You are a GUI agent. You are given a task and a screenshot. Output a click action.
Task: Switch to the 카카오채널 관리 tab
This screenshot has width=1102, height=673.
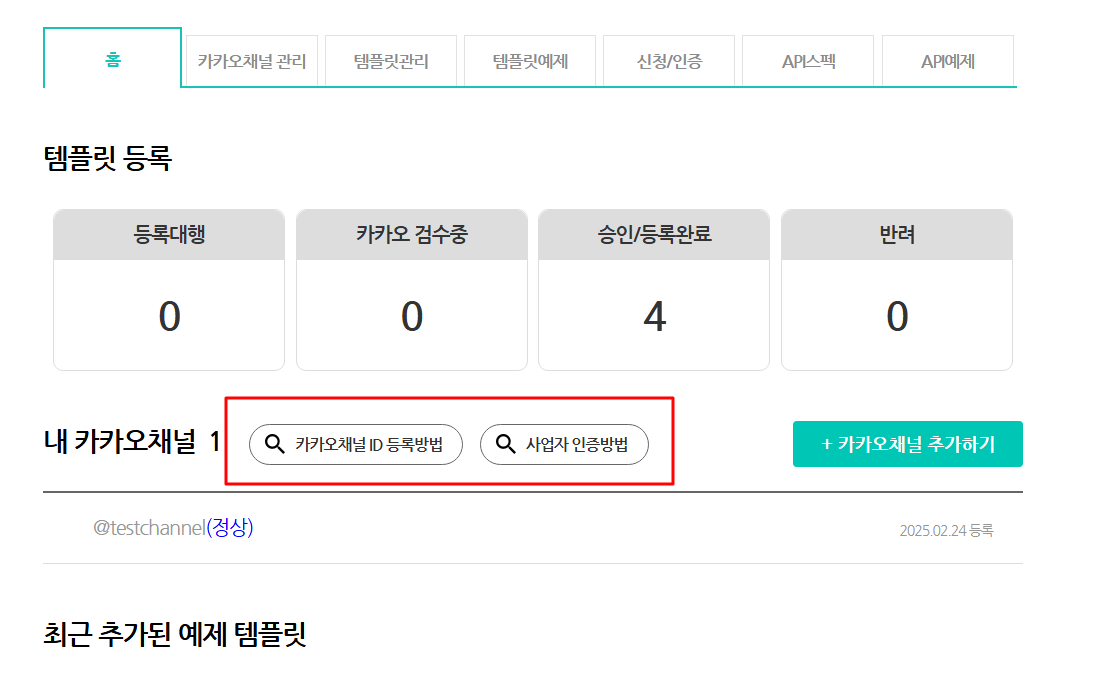coord(251,62)
